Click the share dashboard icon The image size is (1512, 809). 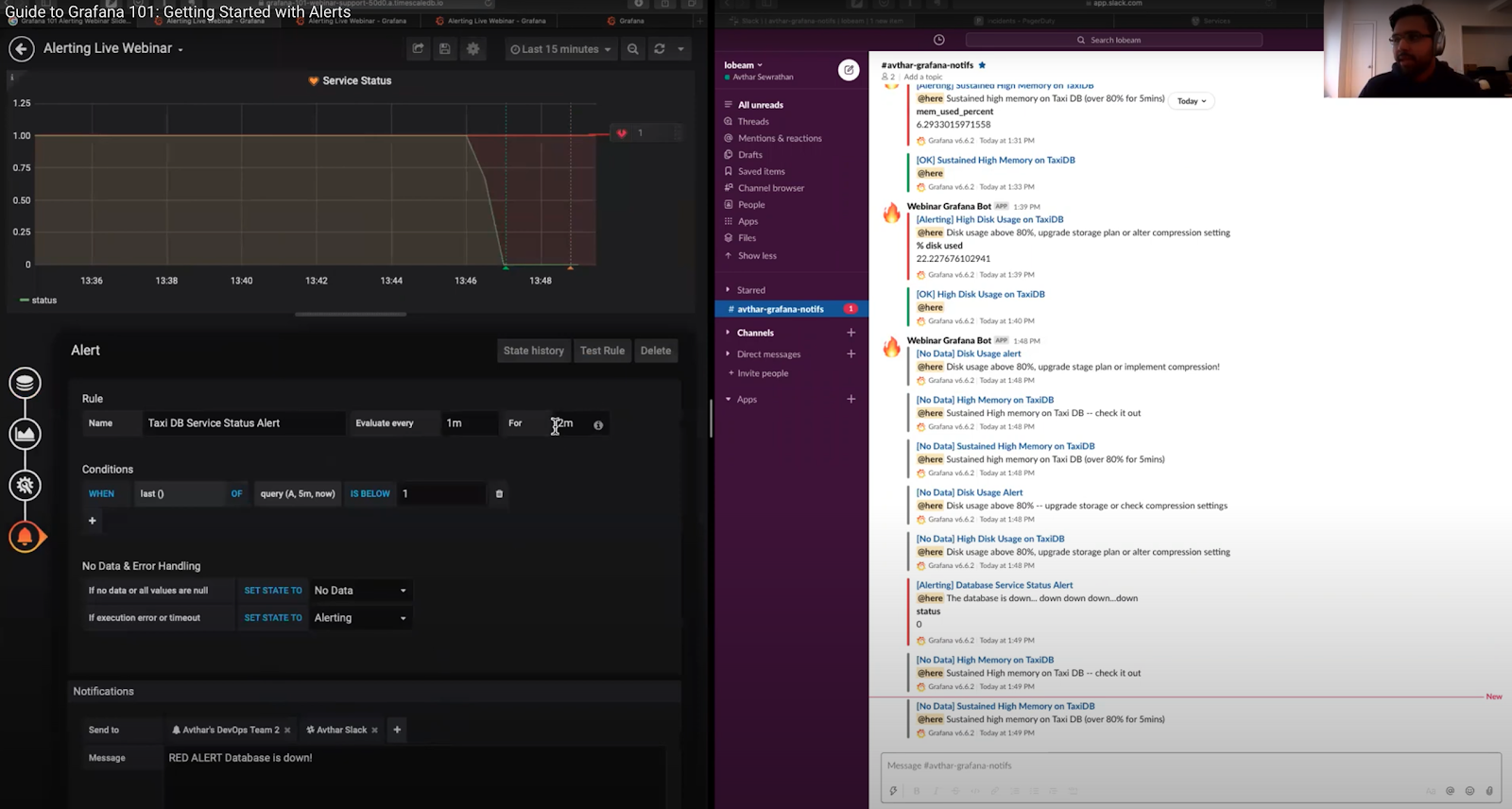tap(419, 49)
